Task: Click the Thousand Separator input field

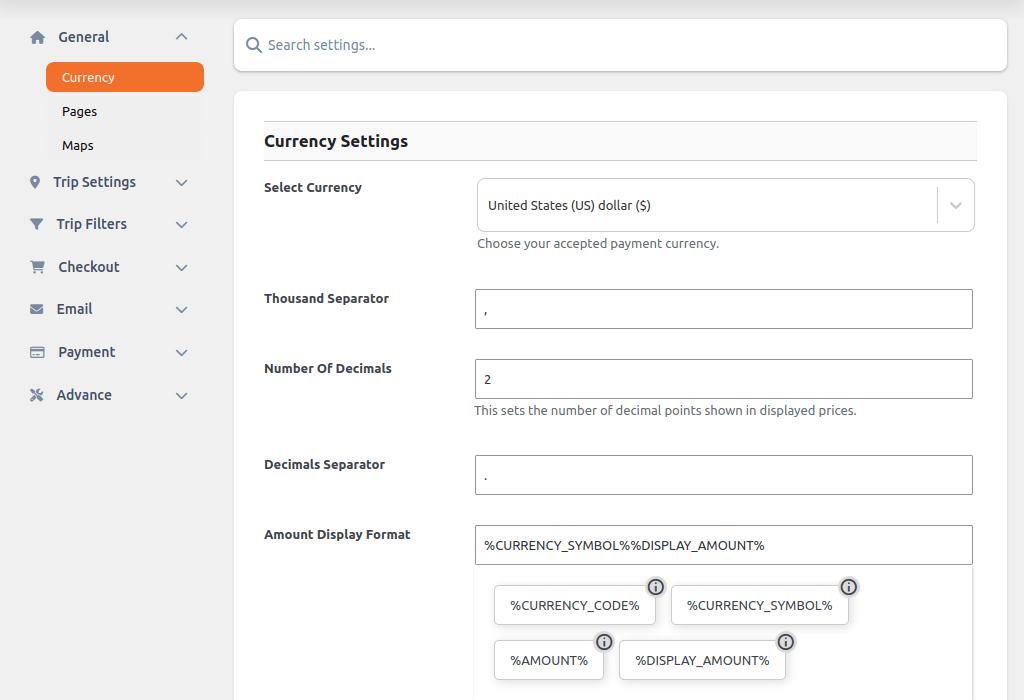Action: tap(724, 309)
